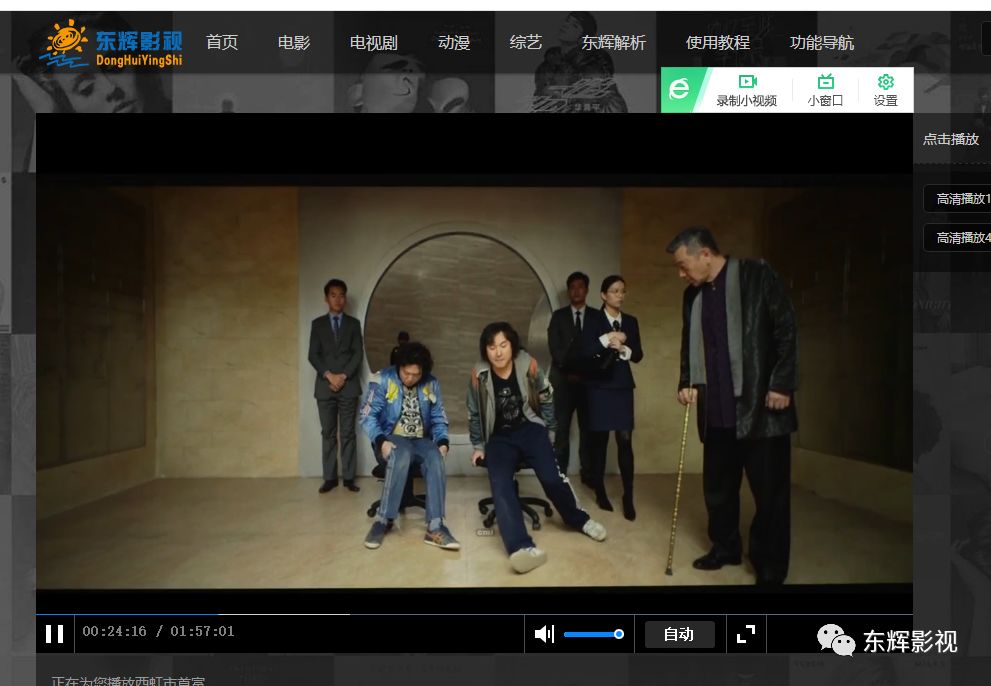The height and width of the screenshot is (686, 991).
Task: Pause the video playback
Action: [x=55, y=634]
